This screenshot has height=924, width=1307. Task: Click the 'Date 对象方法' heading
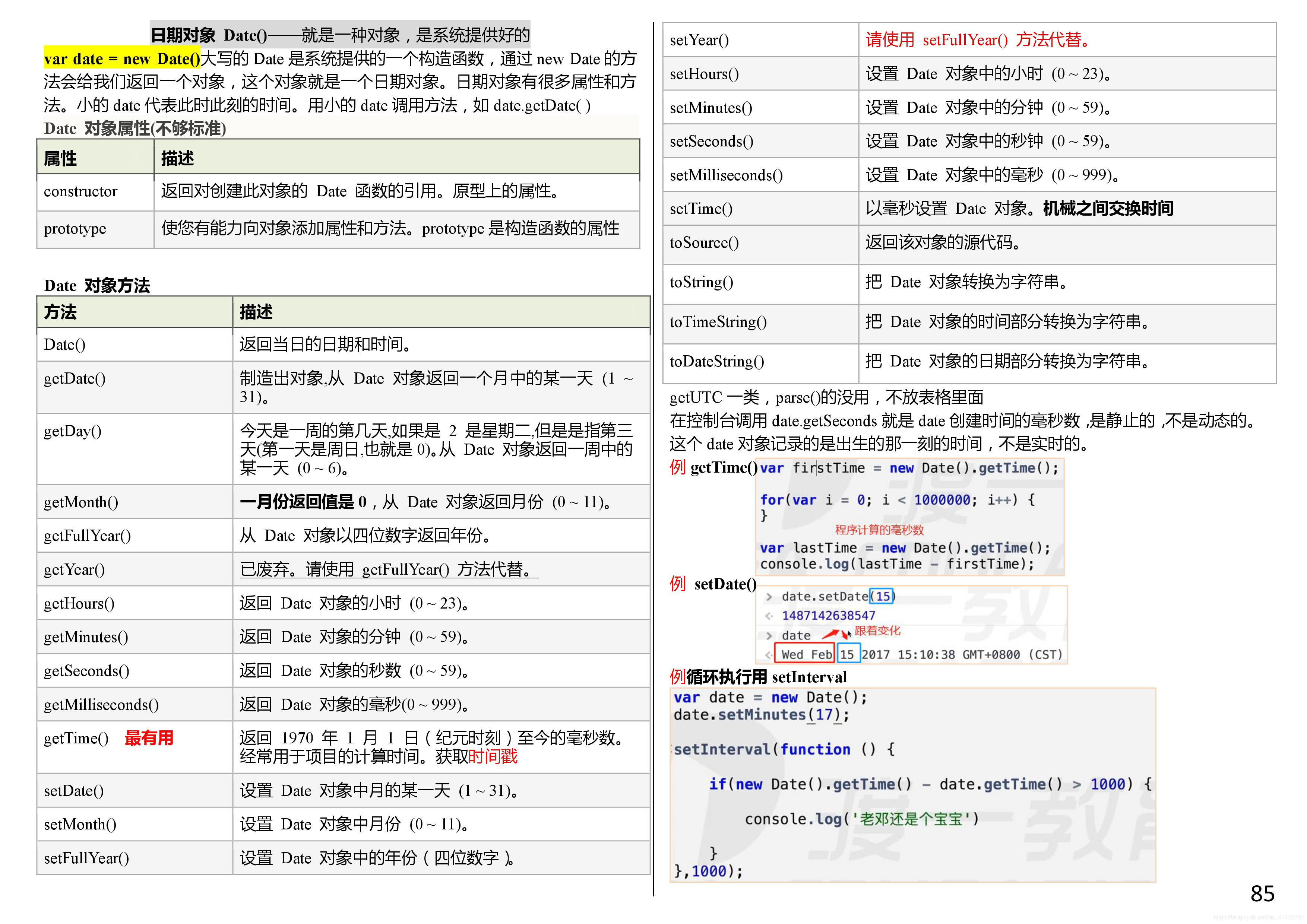pyautogui.click(x=97, y=285)
